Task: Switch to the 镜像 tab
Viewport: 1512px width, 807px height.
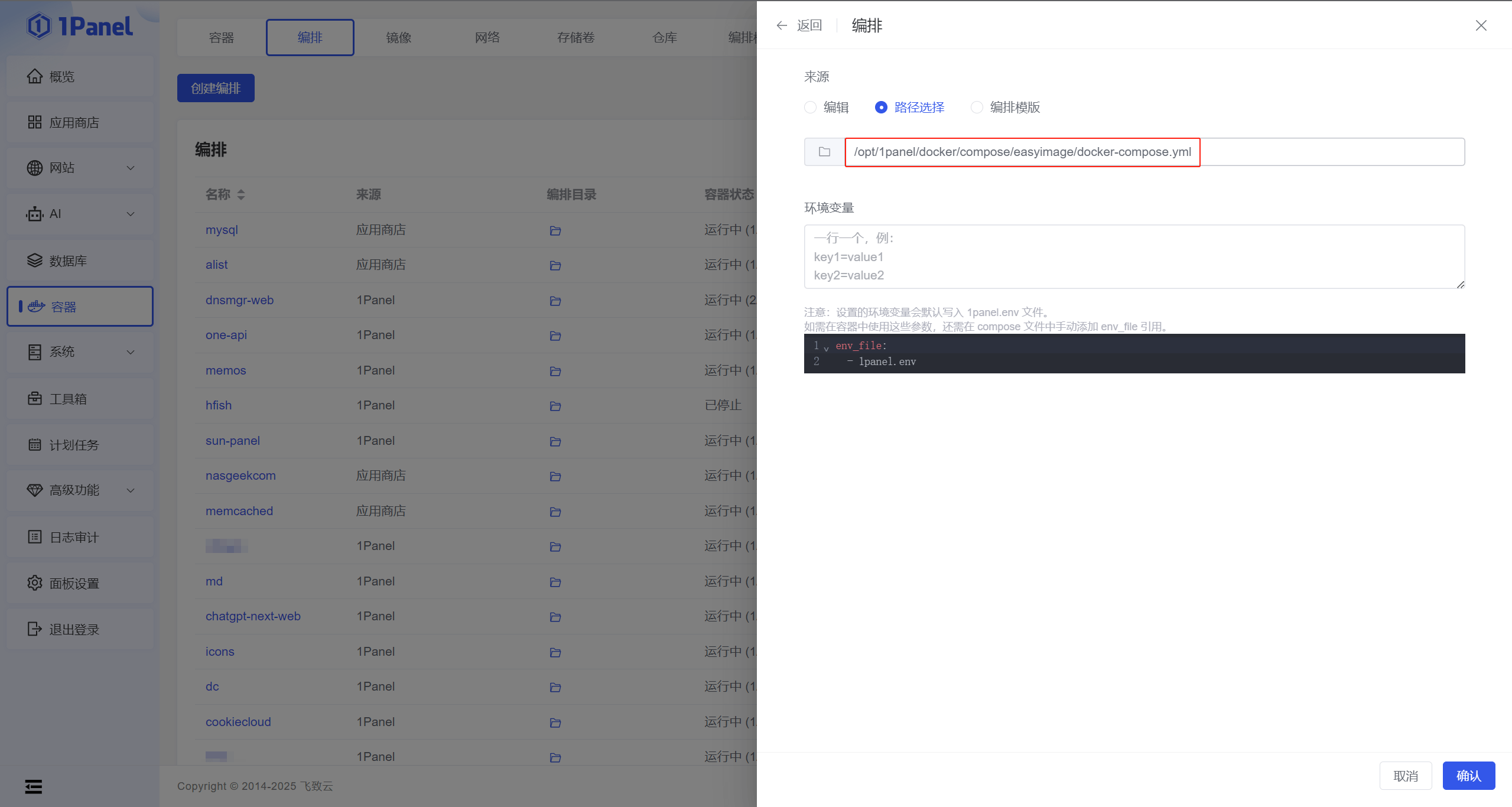Action: tap(398, 38)
